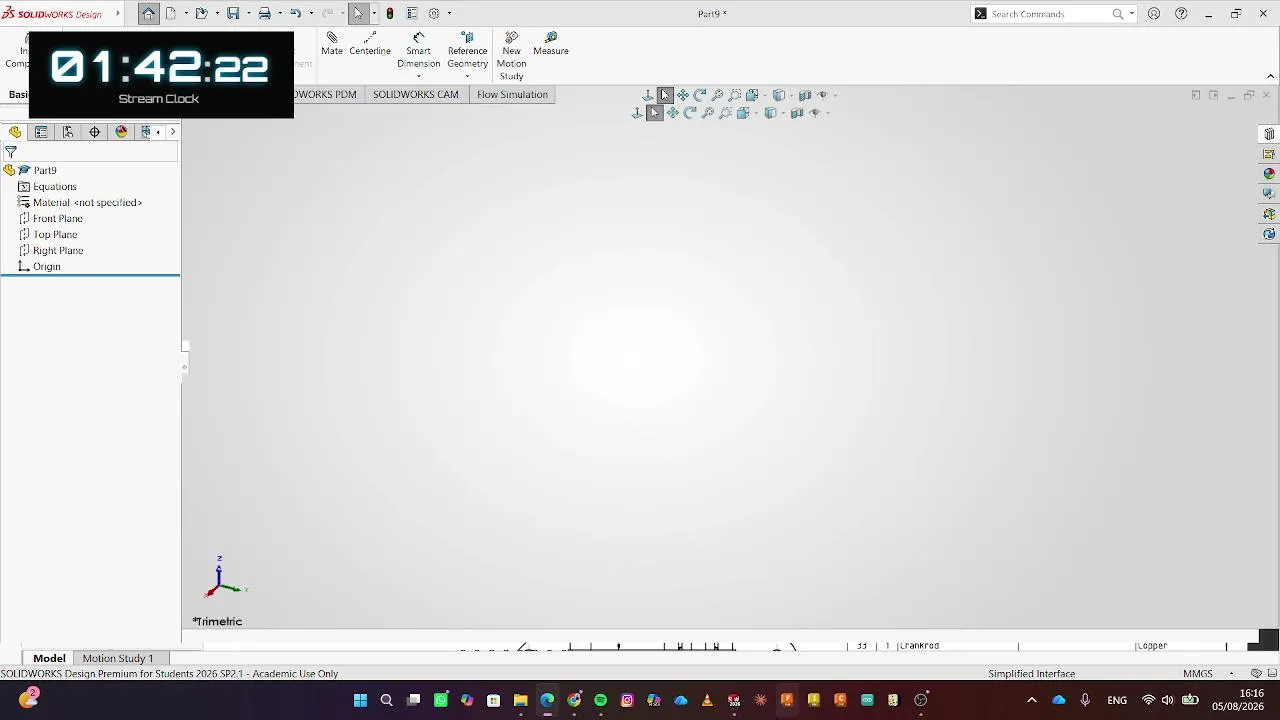This screenshot has width=1280, height=720.
Task: Save the part with the Save icon
Action: click(x=233, y=13)
